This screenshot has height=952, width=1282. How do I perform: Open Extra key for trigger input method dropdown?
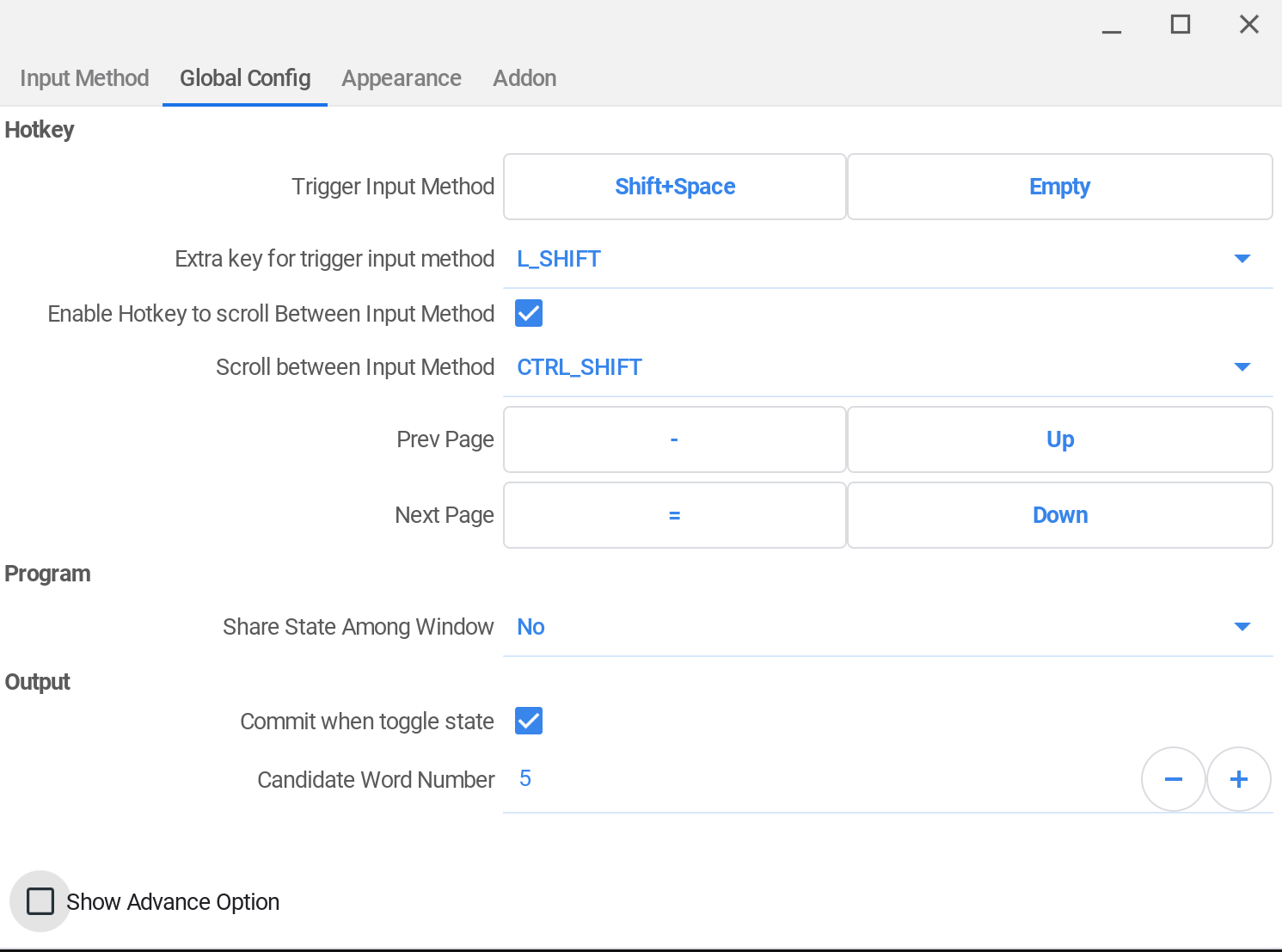(x=887, y=259)
